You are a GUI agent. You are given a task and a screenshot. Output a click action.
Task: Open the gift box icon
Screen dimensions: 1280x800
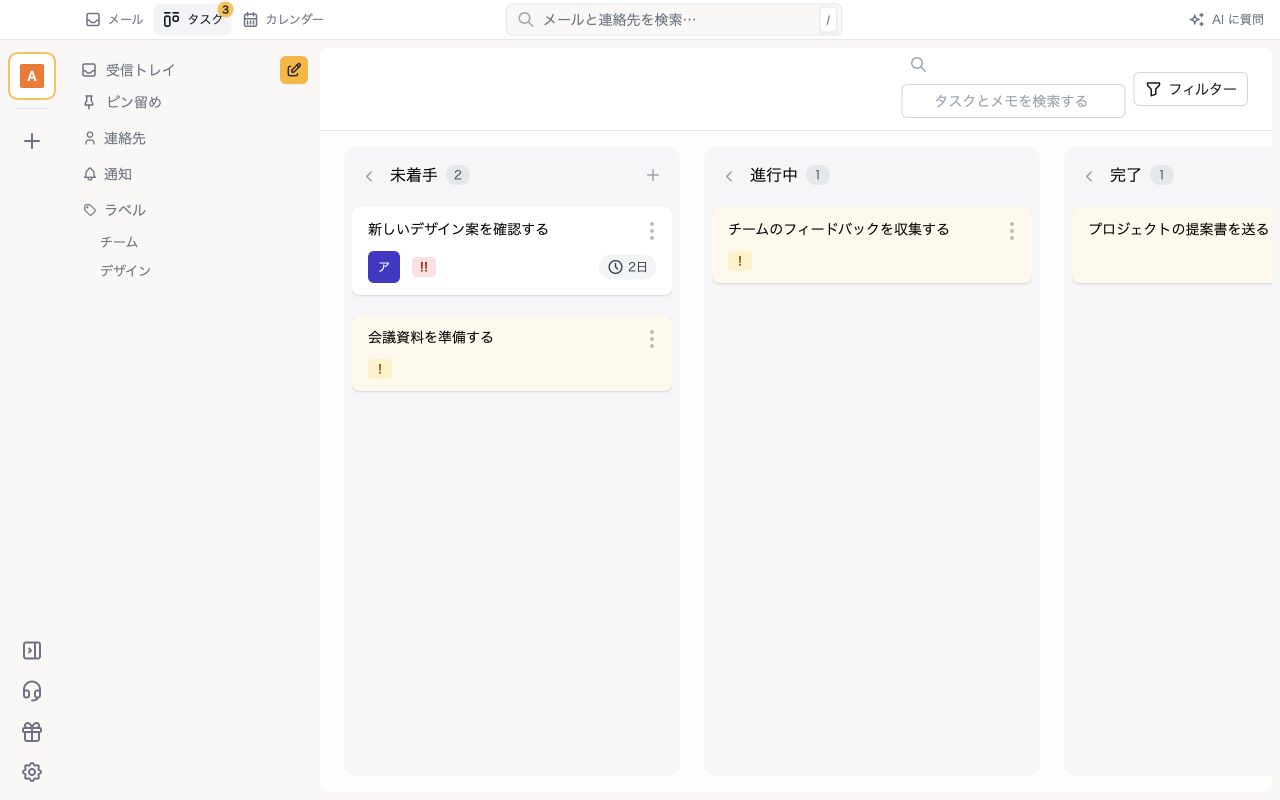[32, 732]
